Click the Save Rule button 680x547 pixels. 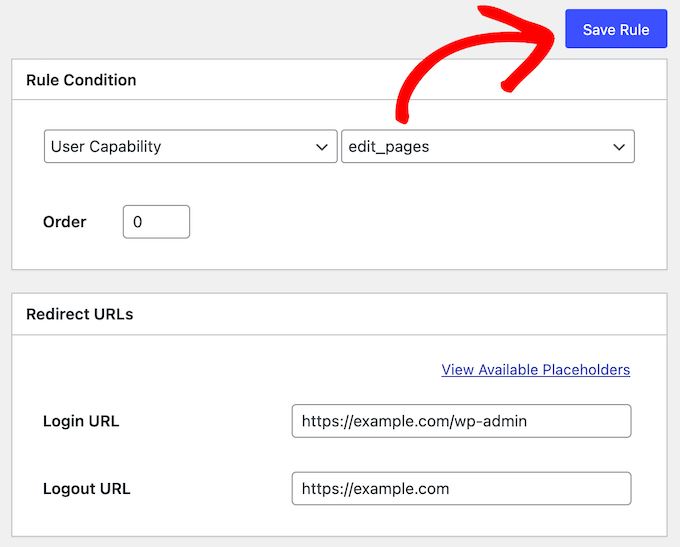pos(616,30)
